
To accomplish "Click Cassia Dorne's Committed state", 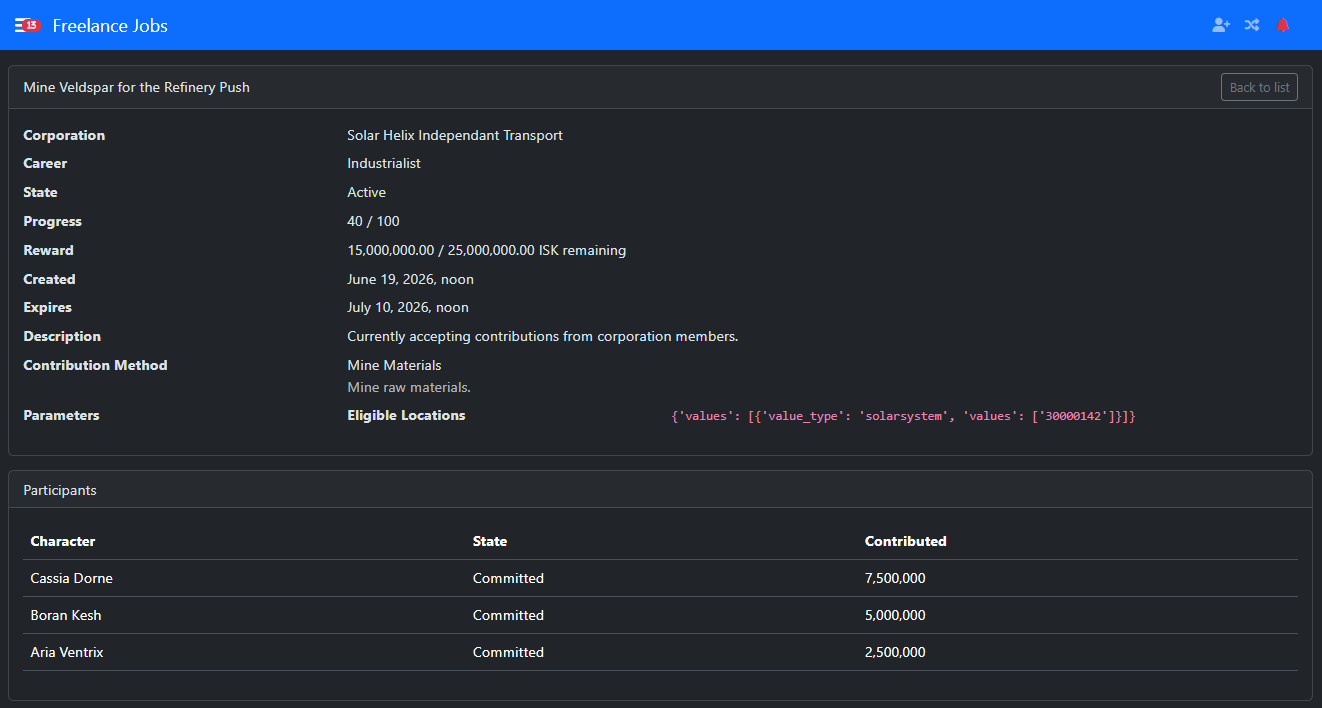I will point(508,578).
